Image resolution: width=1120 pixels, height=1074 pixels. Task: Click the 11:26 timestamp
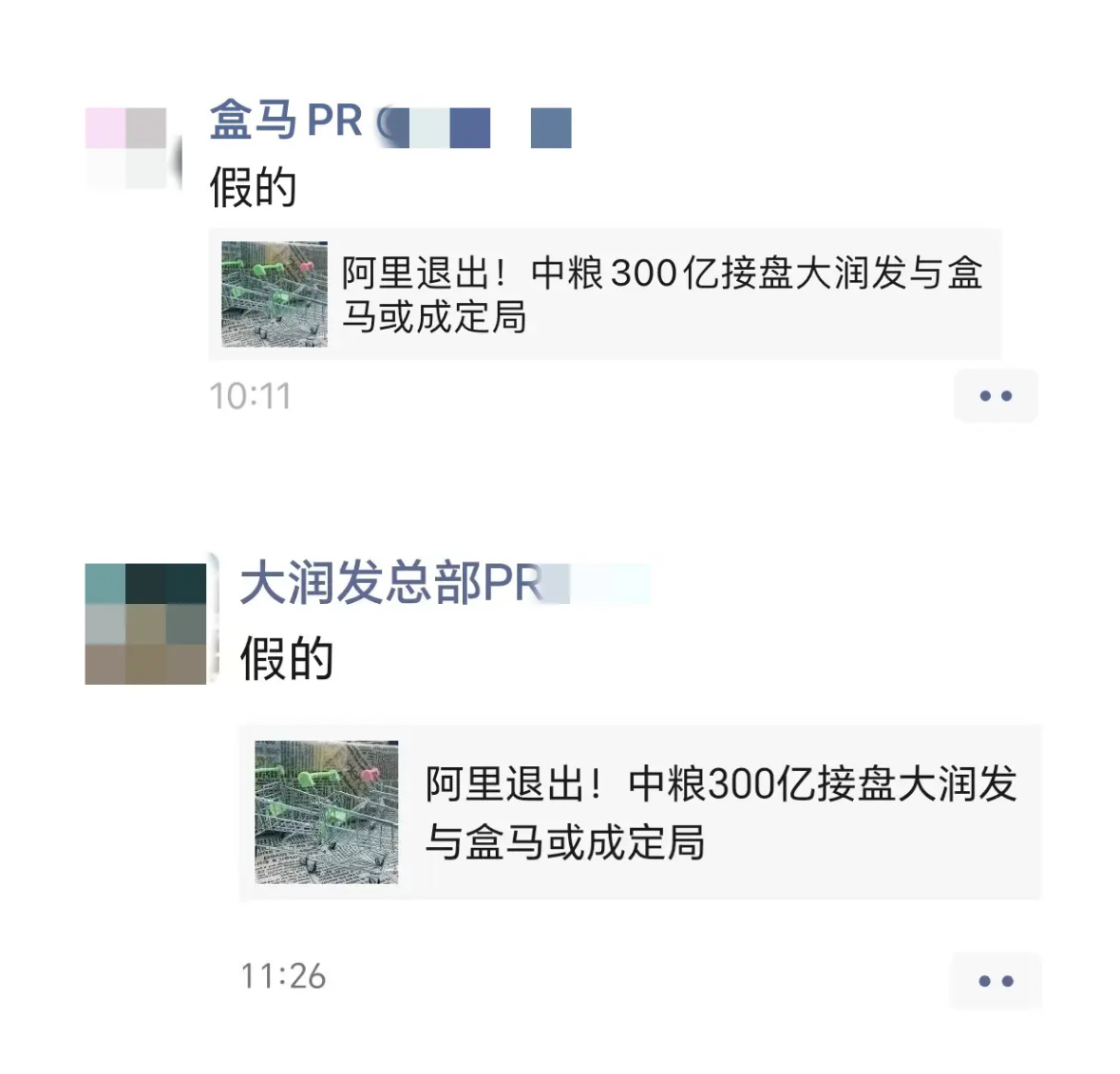point(283,976)
